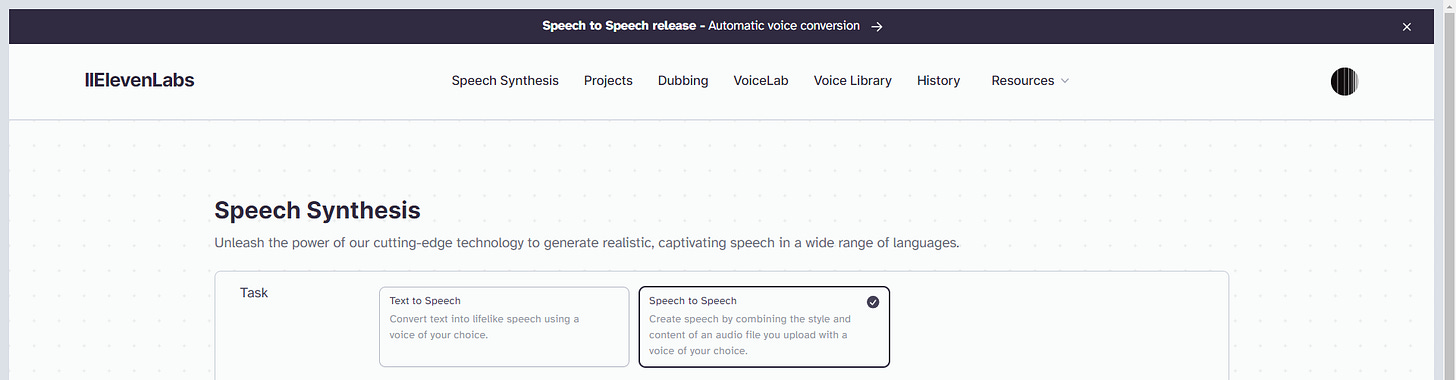Click the 'Speech Synthesis' page heading
This screenshot has height=380, width=1456.
click(x=318, y=211)
